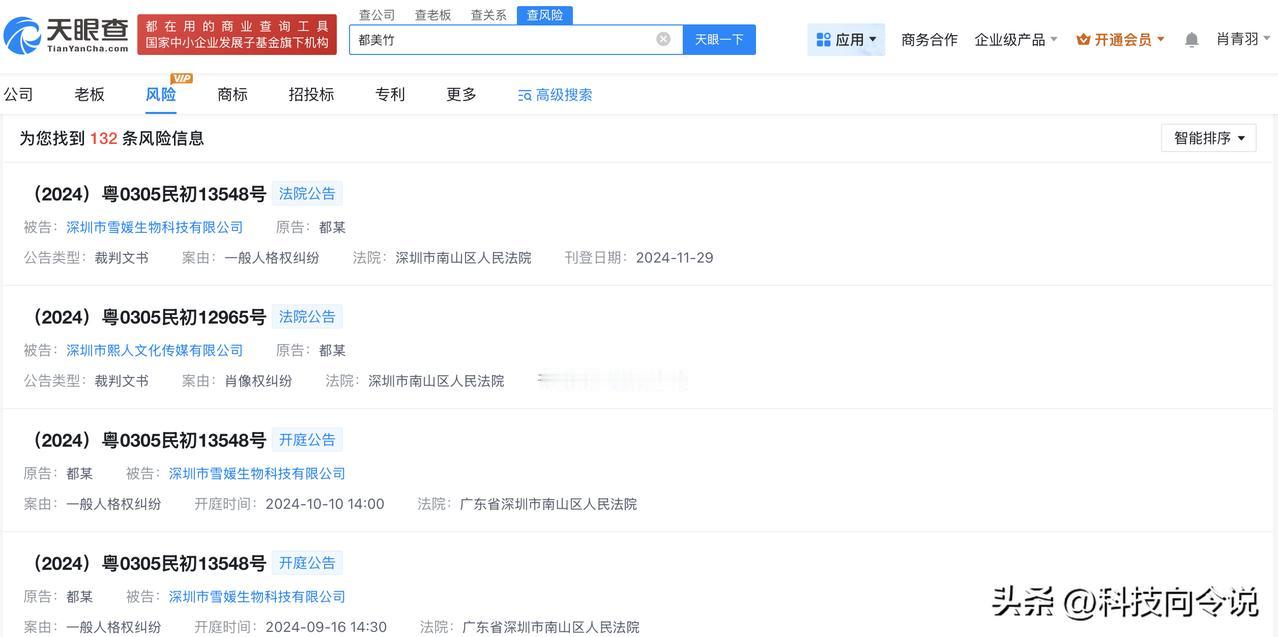Open defendant 深圳市雪媛生物科技有限公司 in 刊登日期 2024-11-29 entry
Image resolution: width=1278 pixels, height=637 pixels.
pos(155,227)
